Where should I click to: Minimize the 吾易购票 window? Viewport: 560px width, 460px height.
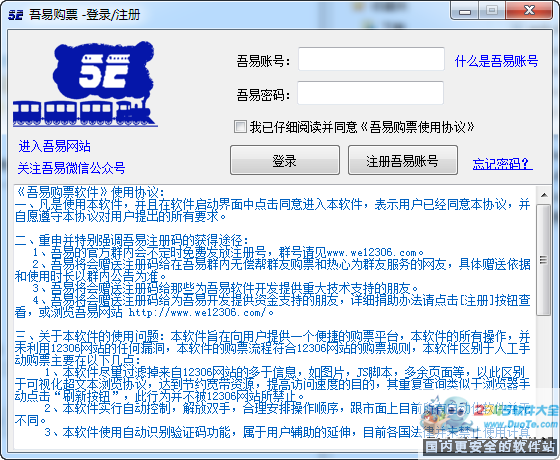click(465, 12)
